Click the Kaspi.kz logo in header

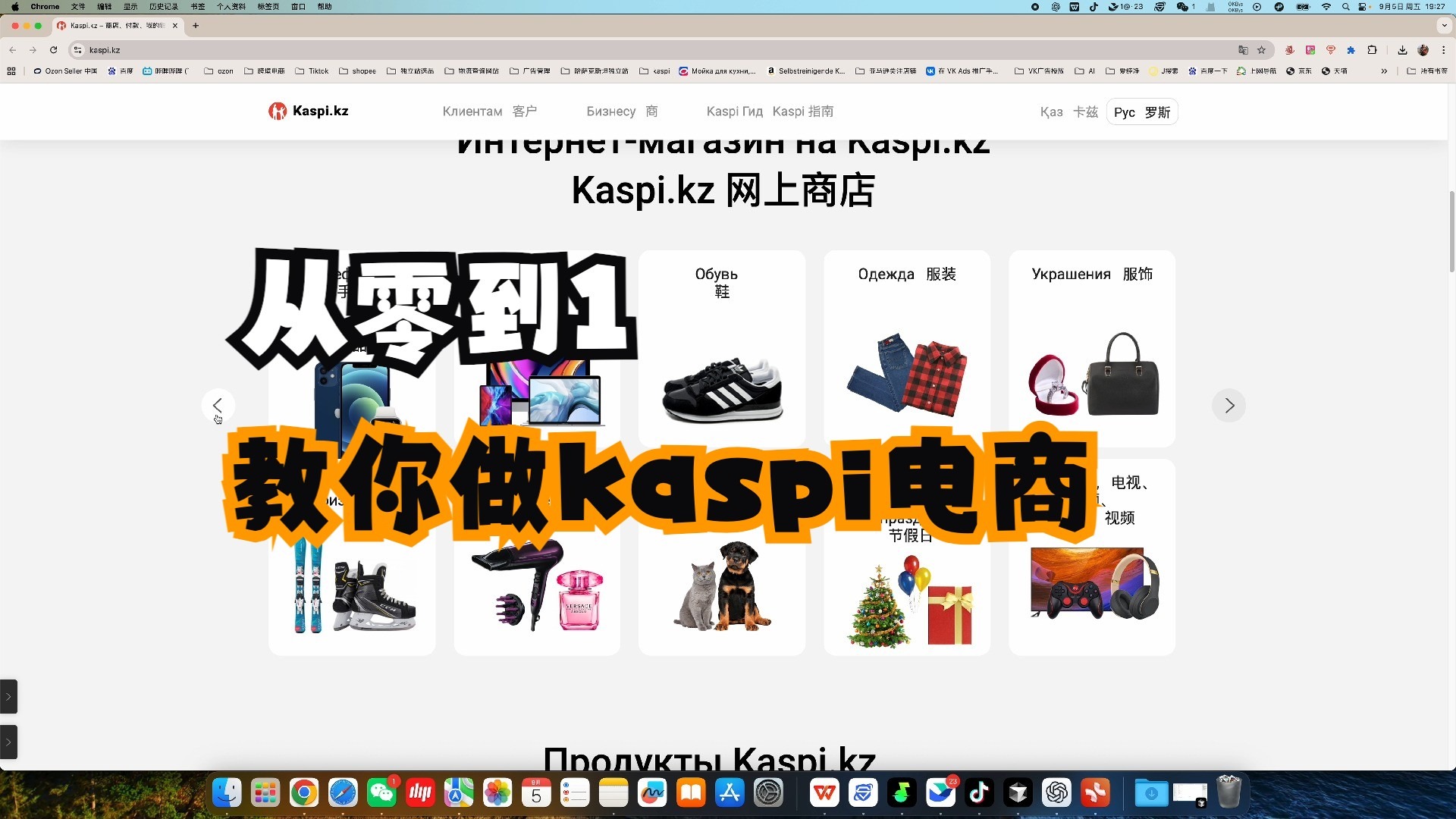point(309,111)
